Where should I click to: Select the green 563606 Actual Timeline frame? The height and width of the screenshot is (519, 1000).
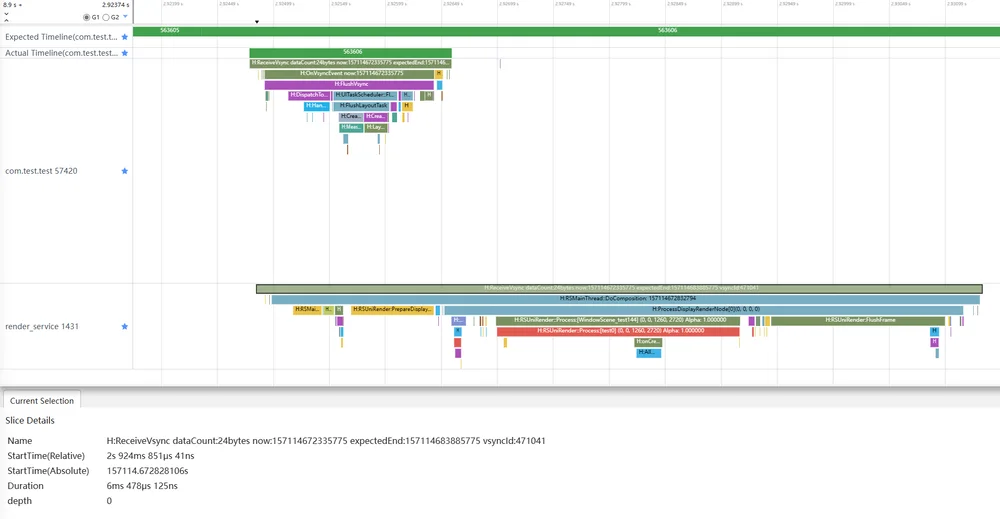[x=350, y=52]
